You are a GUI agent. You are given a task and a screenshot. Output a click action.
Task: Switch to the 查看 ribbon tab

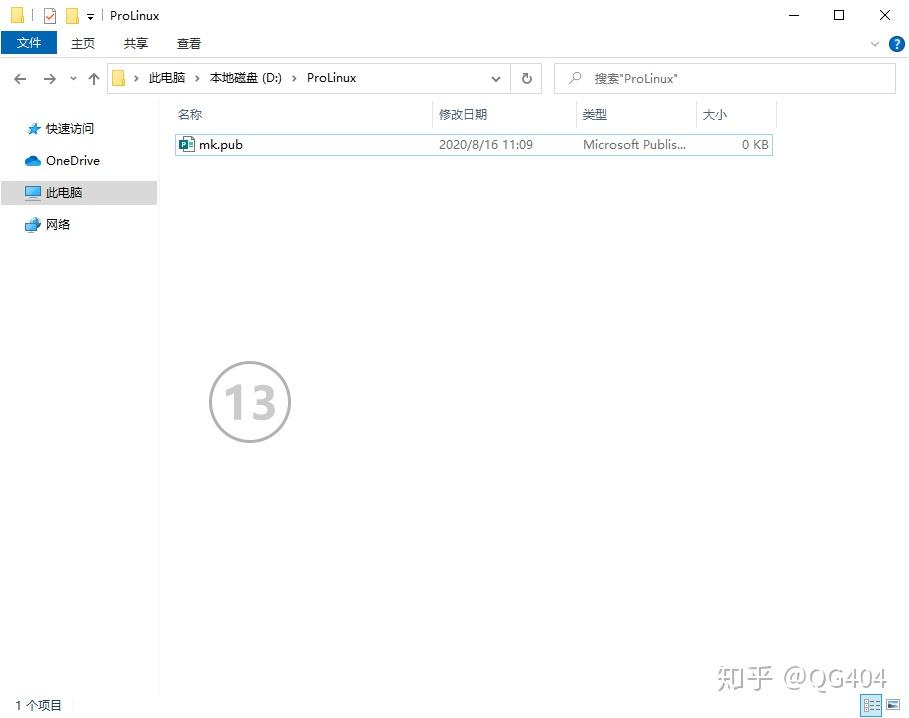pyautogui.click(x=189, y=43)
